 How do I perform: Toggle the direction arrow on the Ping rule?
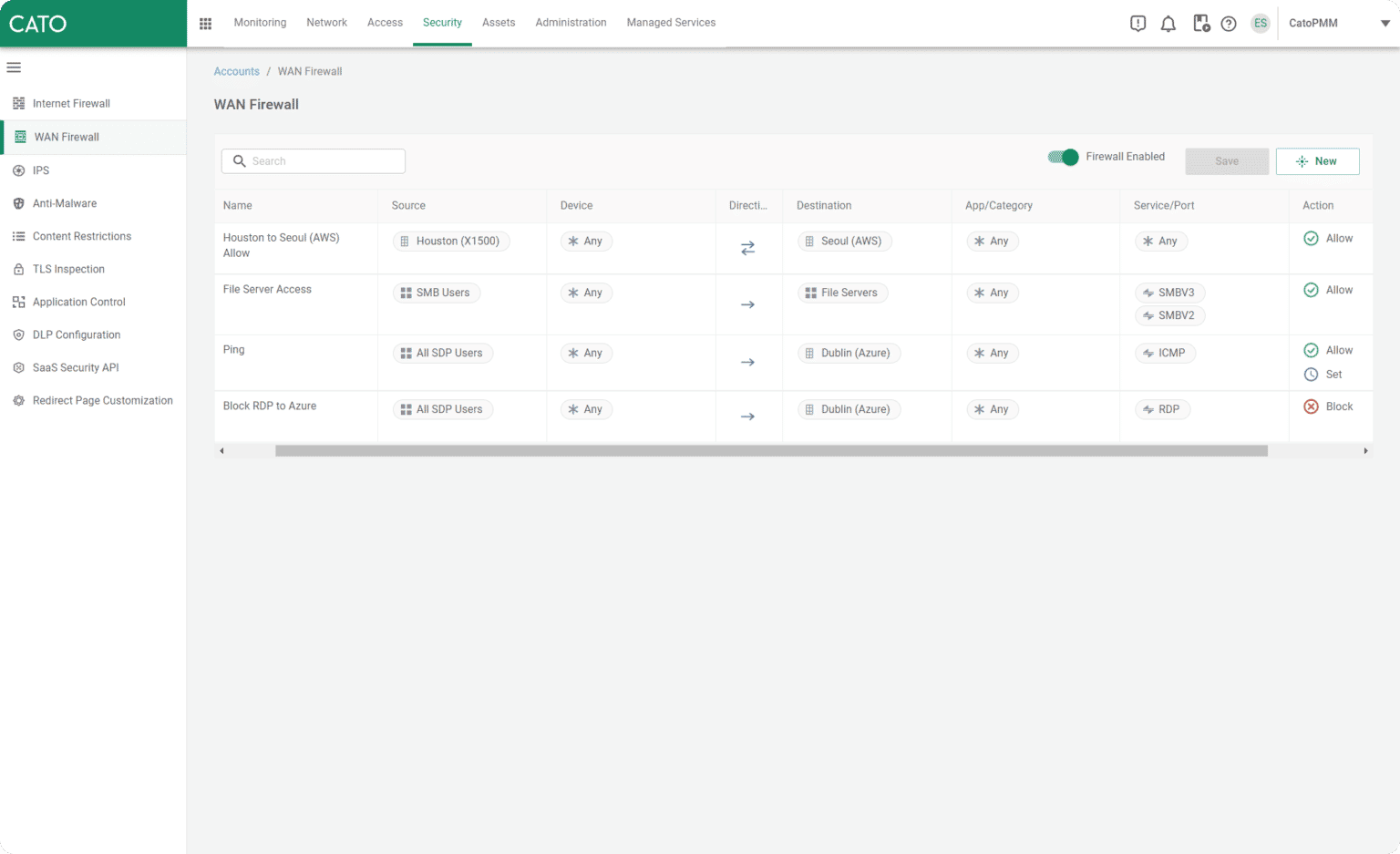tap(748, 362)
